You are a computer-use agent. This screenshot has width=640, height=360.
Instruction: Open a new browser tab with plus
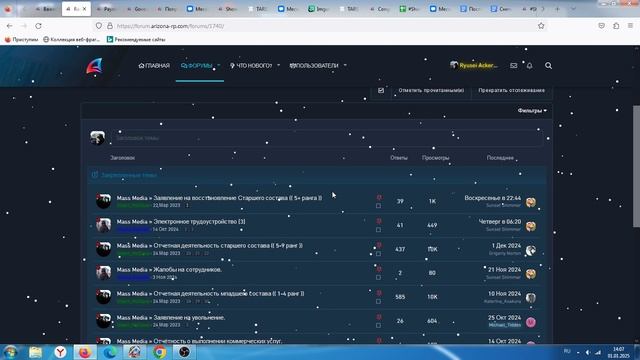pos(557,9)
